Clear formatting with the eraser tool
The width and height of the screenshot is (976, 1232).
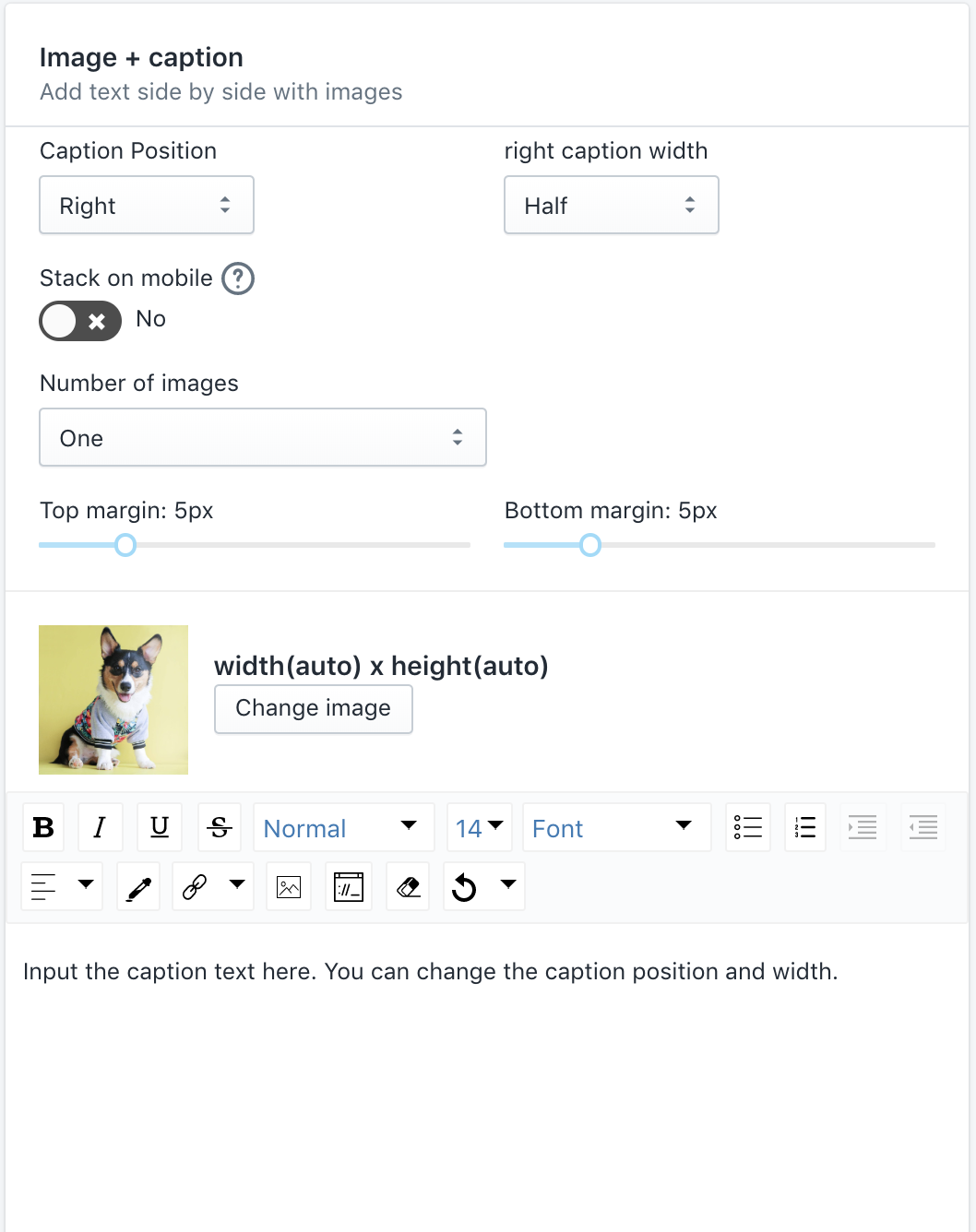(408, 886)
